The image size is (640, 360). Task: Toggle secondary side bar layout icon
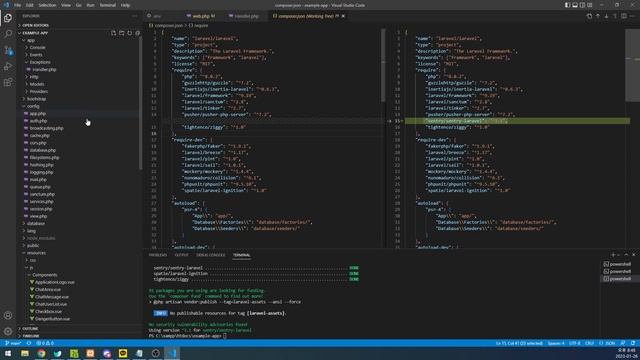[582, 5]
